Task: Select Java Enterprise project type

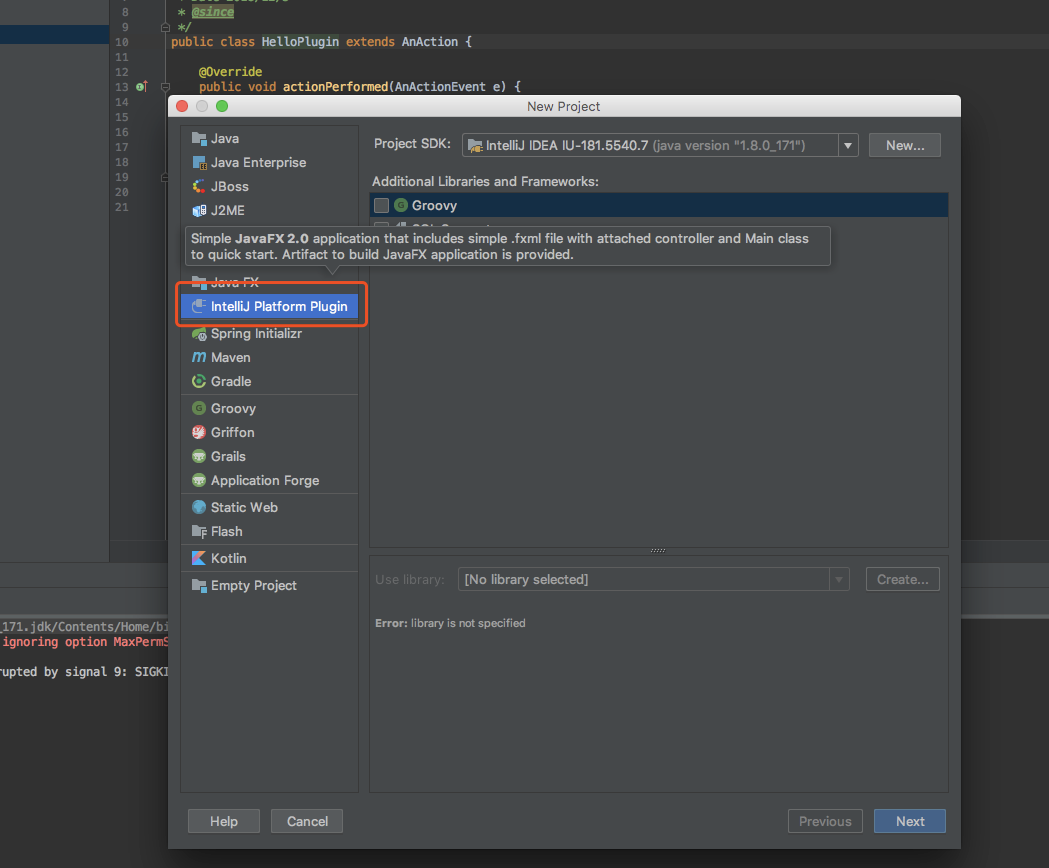Action: click(269, 163)
